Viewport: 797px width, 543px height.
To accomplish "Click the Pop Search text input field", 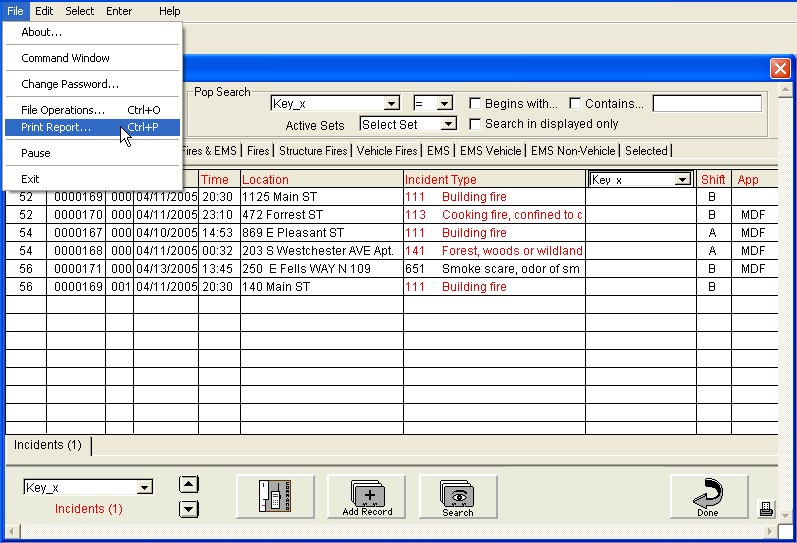I will click(707, 104).
